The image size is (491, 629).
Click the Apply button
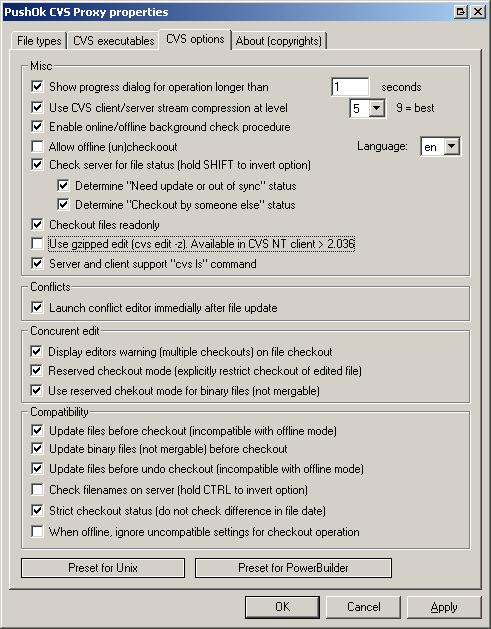point(444,607)
